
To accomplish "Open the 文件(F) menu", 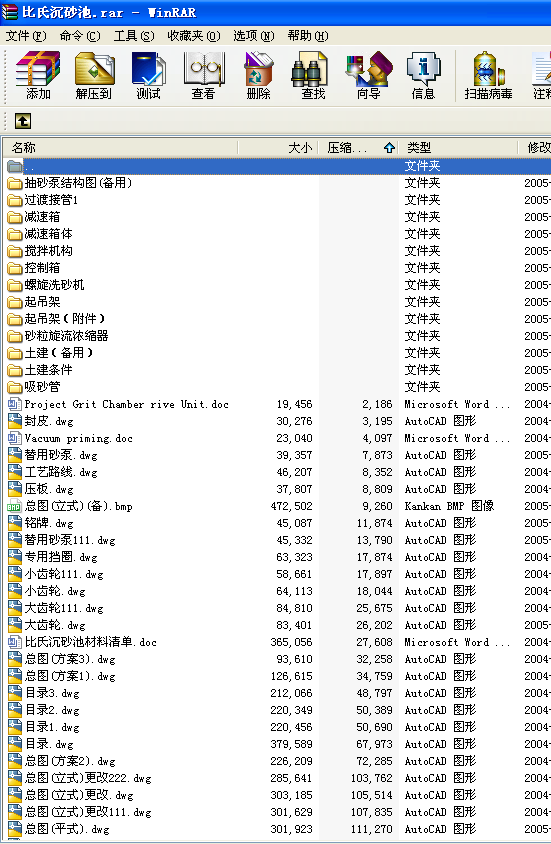I will tap(26, 36).
